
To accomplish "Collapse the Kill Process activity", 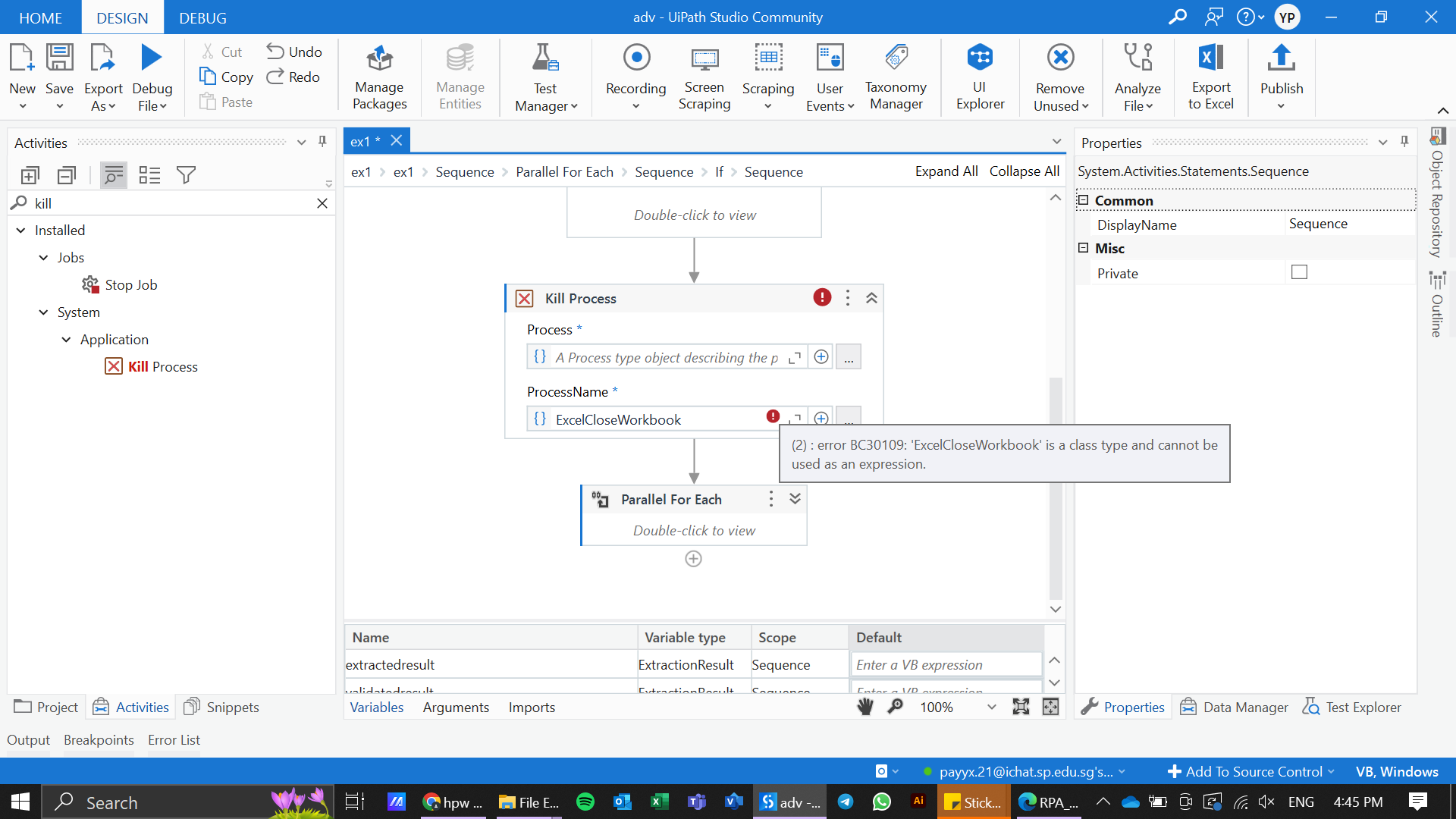I will [871, 298].
